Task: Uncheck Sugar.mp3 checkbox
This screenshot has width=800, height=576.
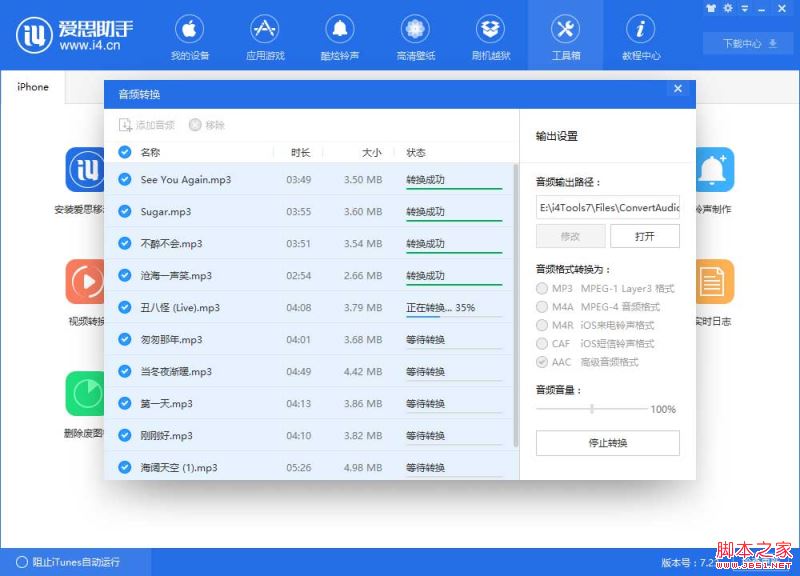Action: (125, 211)
